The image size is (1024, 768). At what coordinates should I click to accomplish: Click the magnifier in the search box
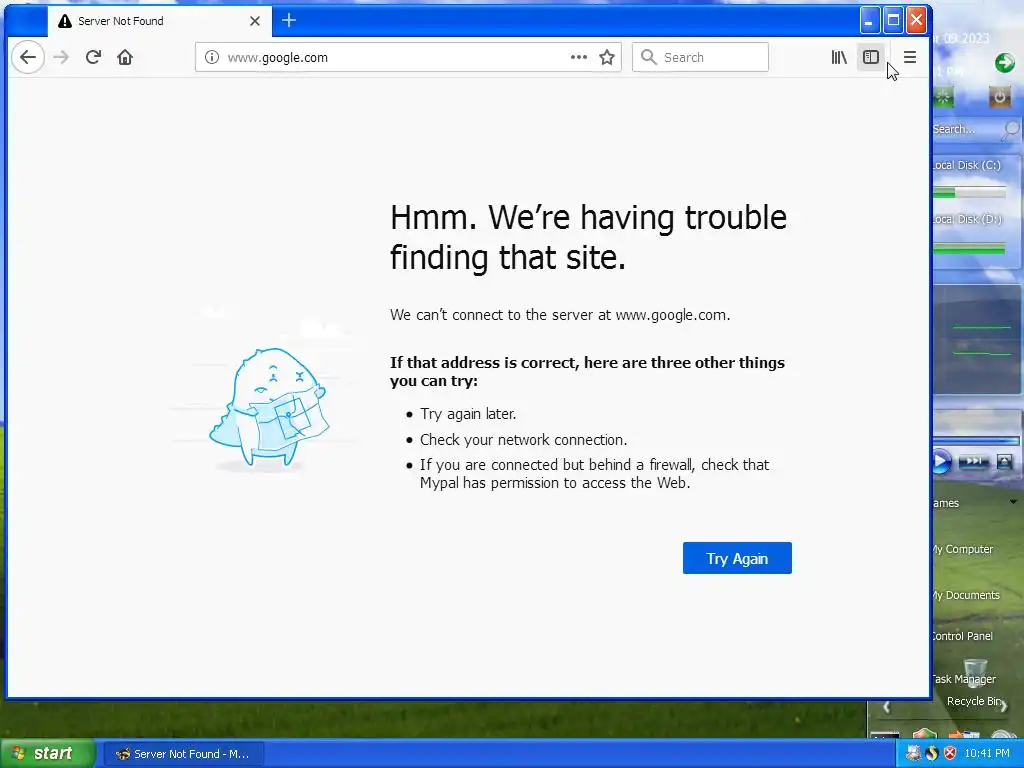(648, 57)
